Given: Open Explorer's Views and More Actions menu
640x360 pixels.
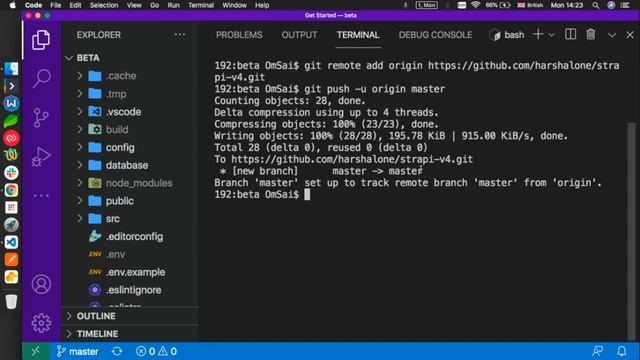Looking at the screenshot, I should 180,35.
